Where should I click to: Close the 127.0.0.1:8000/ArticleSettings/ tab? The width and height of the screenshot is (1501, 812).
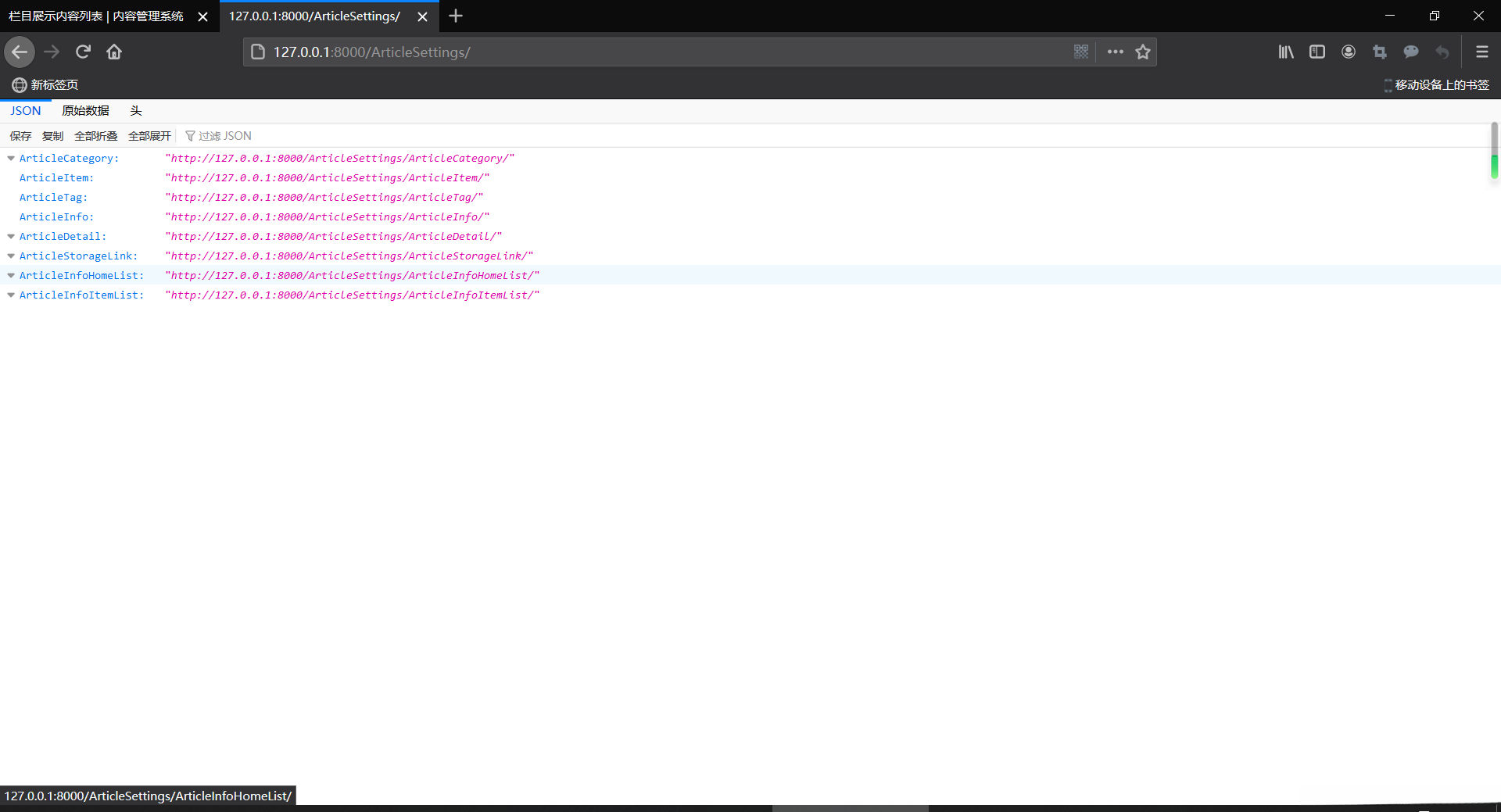pyautogui.click(x=422, y=16)
